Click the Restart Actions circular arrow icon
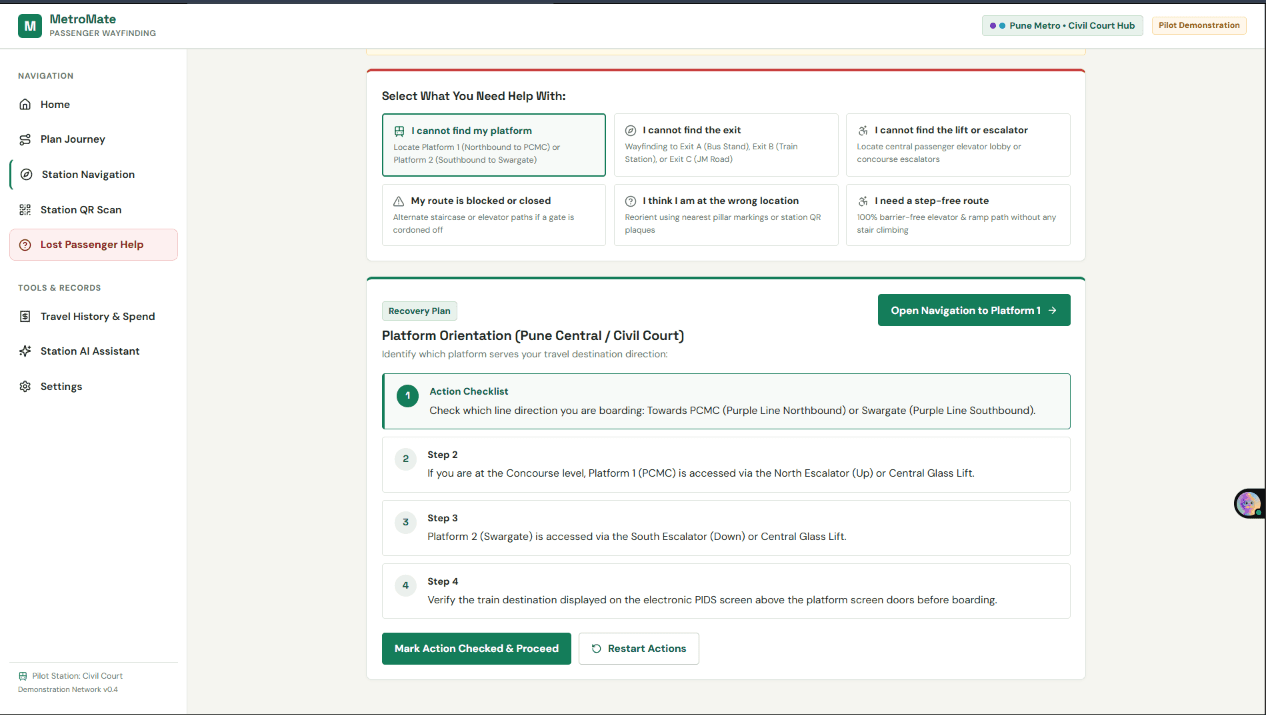Viewport: 1266px width, 715px height. coord(597,648)
